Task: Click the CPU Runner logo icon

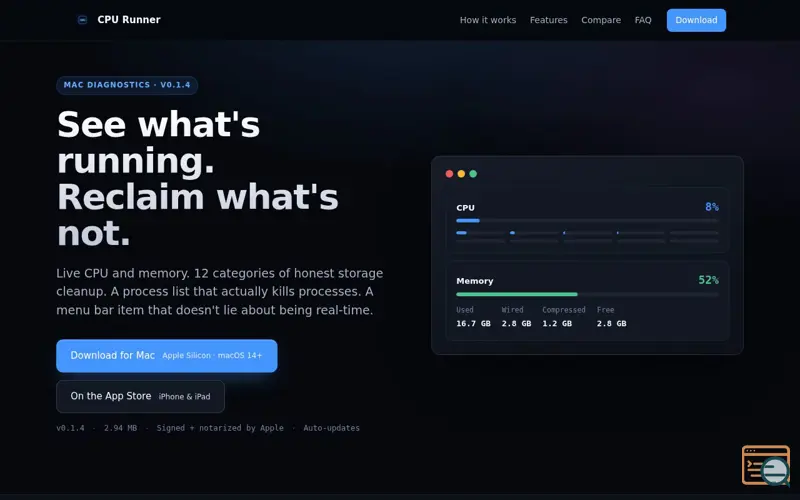Action: 82,20
